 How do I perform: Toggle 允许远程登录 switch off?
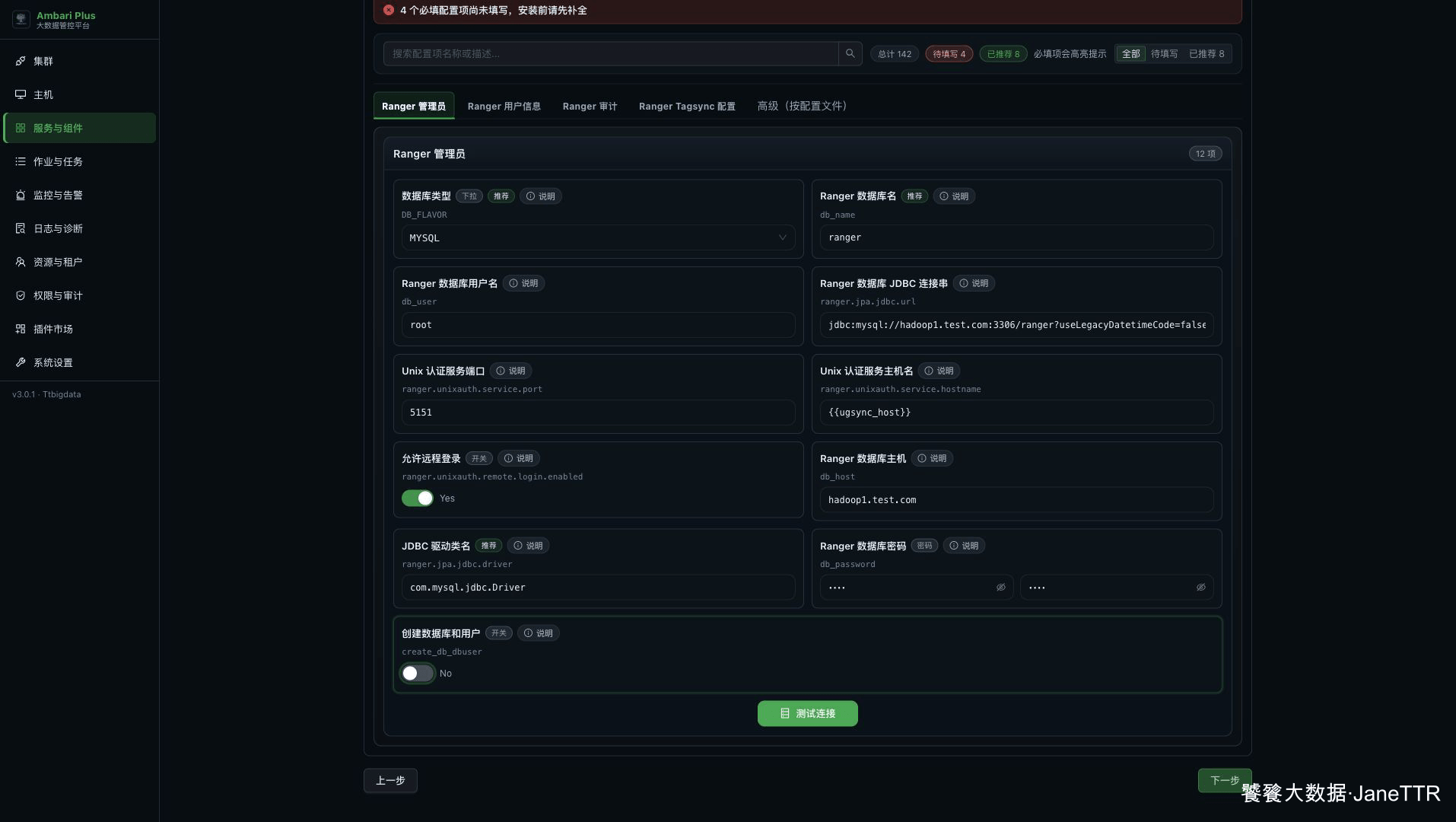[417, 499]
